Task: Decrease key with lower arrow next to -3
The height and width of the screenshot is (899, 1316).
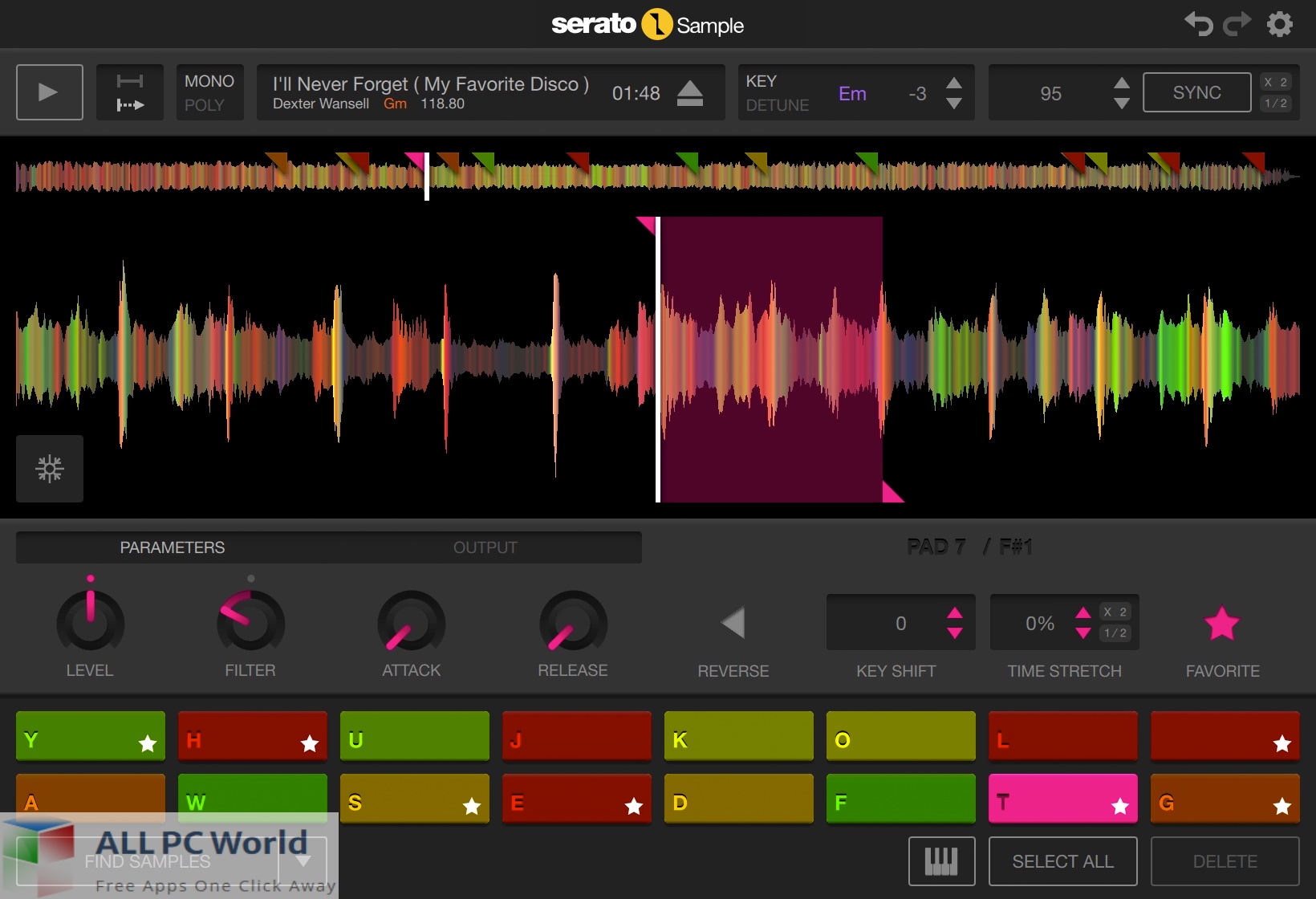Action: [954, 104]
